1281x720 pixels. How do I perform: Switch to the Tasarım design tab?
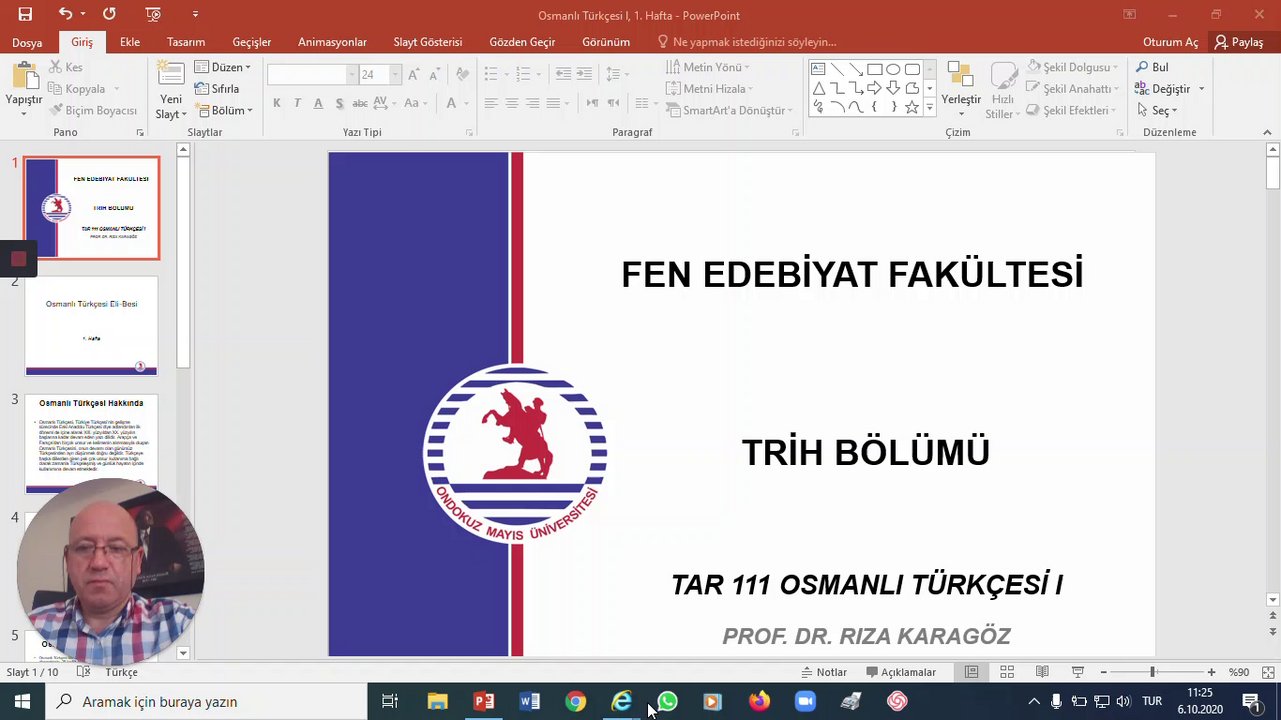pyautogui.click(x=186, y=42)
